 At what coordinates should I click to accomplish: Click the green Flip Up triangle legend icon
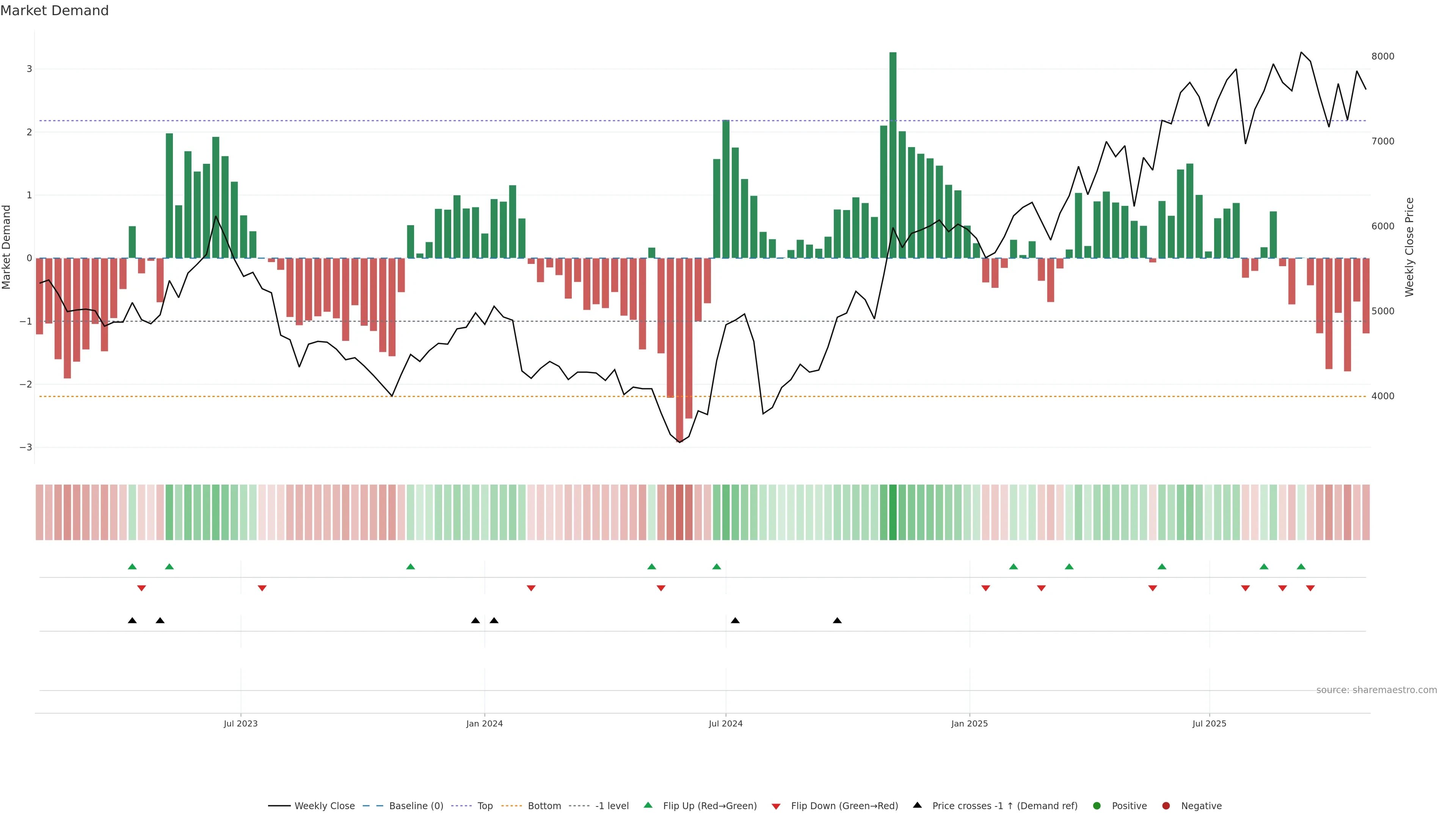point(648,805)
